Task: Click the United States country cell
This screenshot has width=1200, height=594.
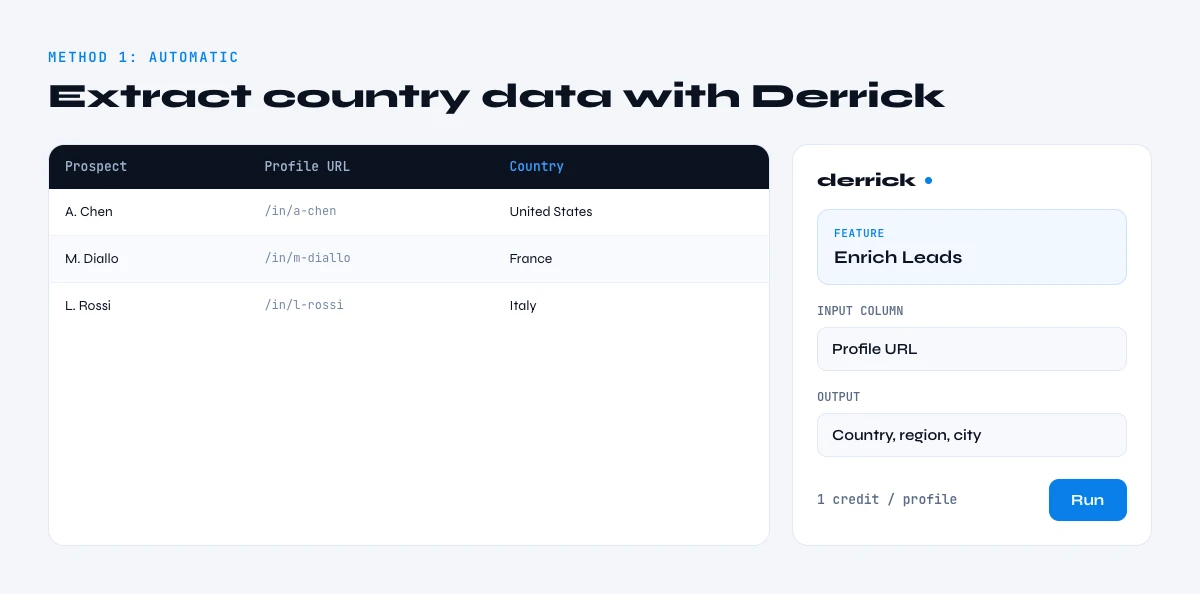Action: tap(551, 212)
